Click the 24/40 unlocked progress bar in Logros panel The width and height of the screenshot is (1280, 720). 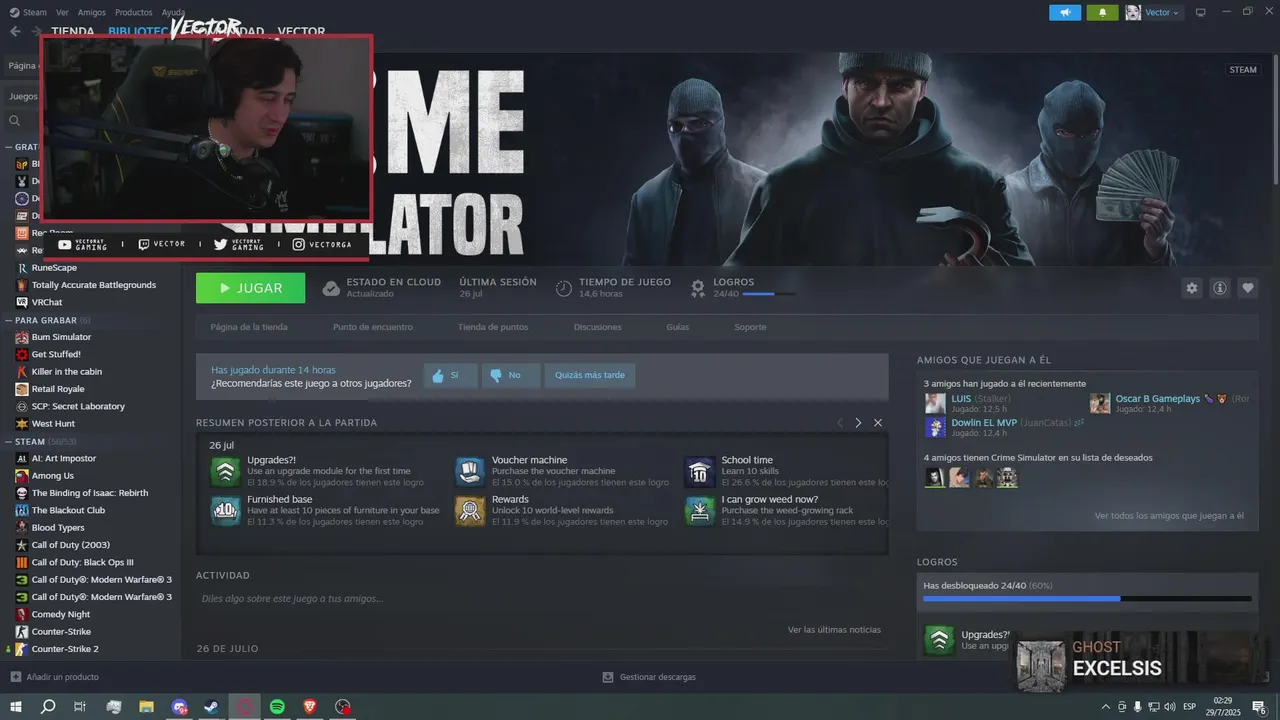pyautogui.click(x=1087, y=599)
